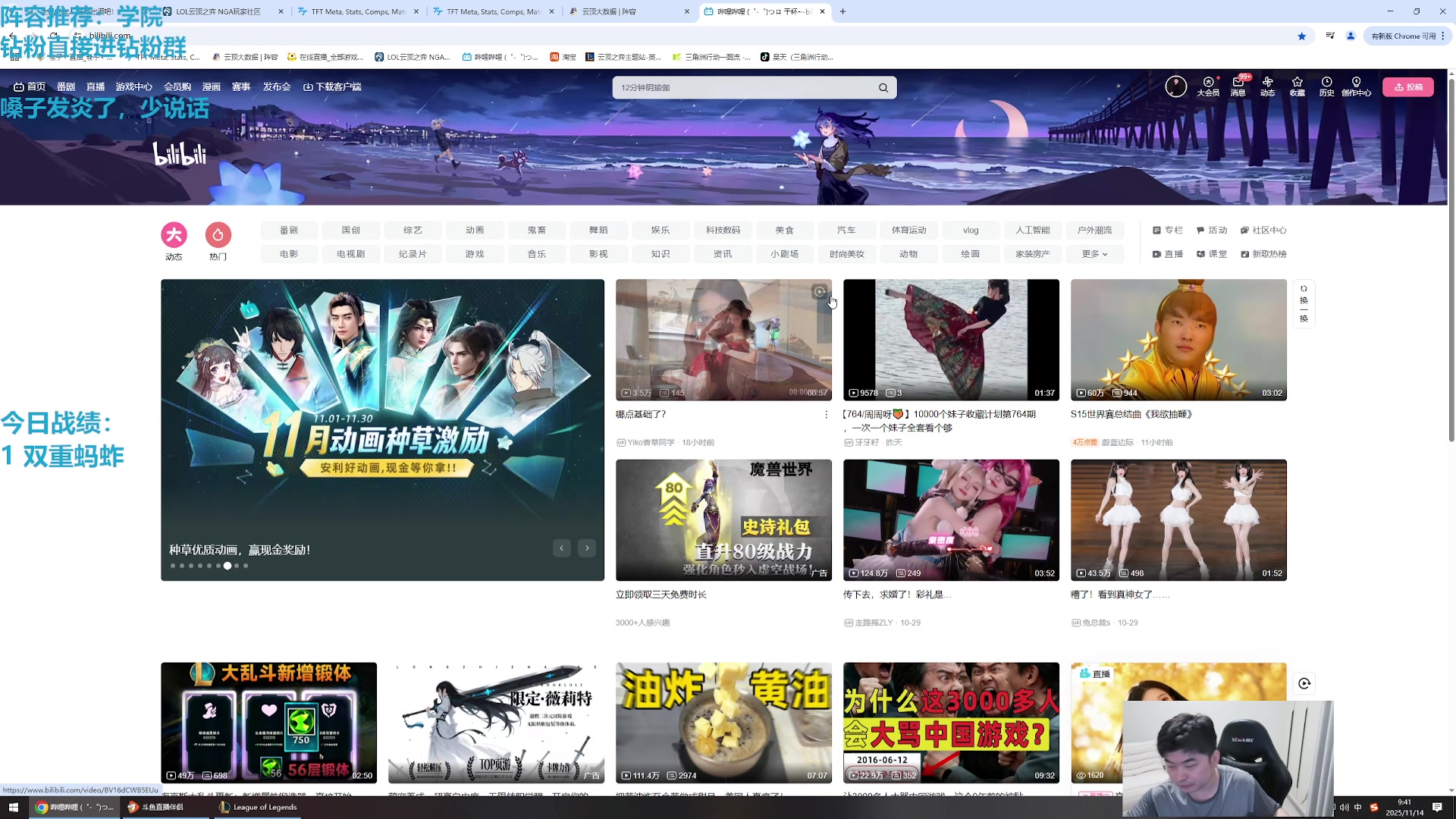Select the 番剧 top navigation item
This screenshot has width=1456, height=819.
[x=66, y=87]
